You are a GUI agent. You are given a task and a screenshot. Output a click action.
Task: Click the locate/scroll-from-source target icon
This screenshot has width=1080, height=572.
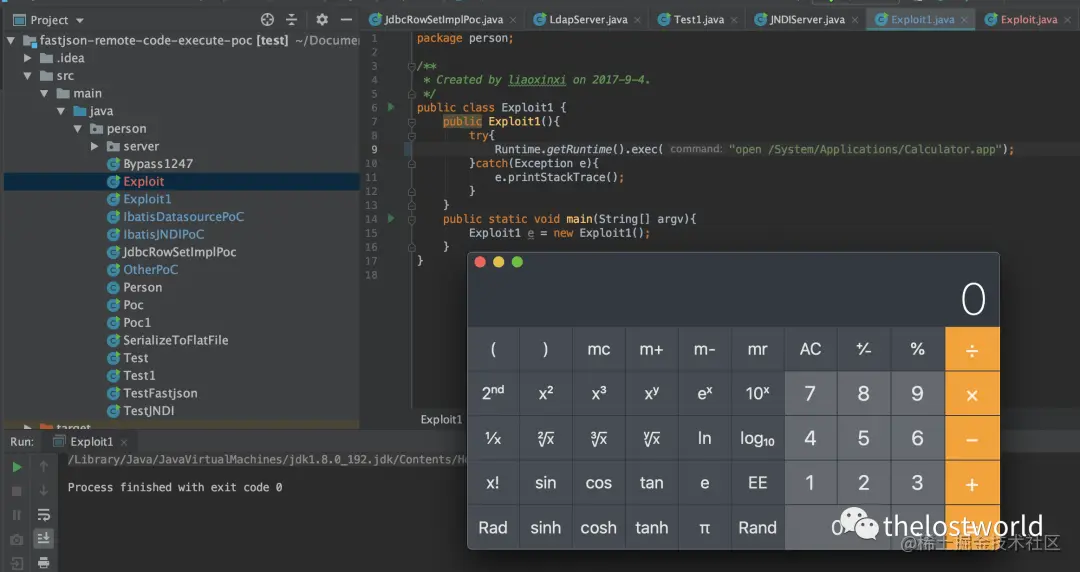point(267,20)
